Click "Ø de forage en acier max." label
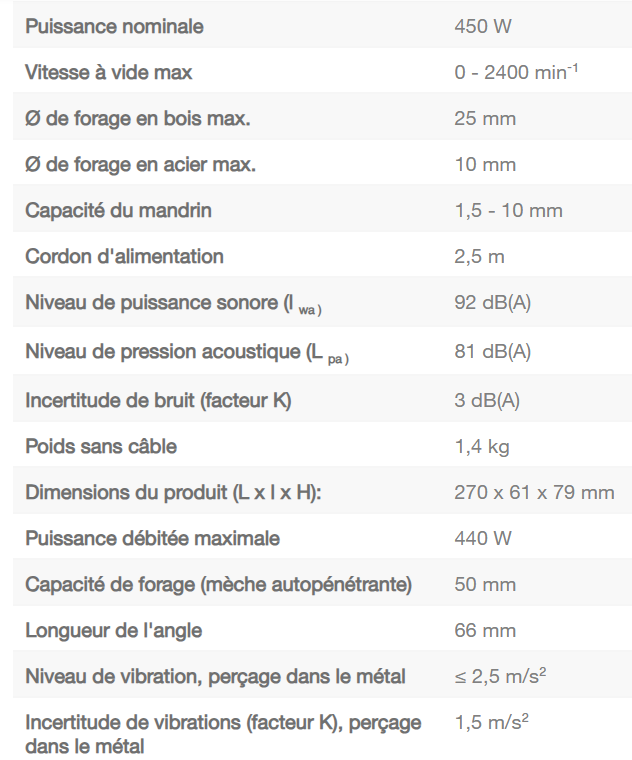This screenshot has height=760, width=632. click(140, 165)
